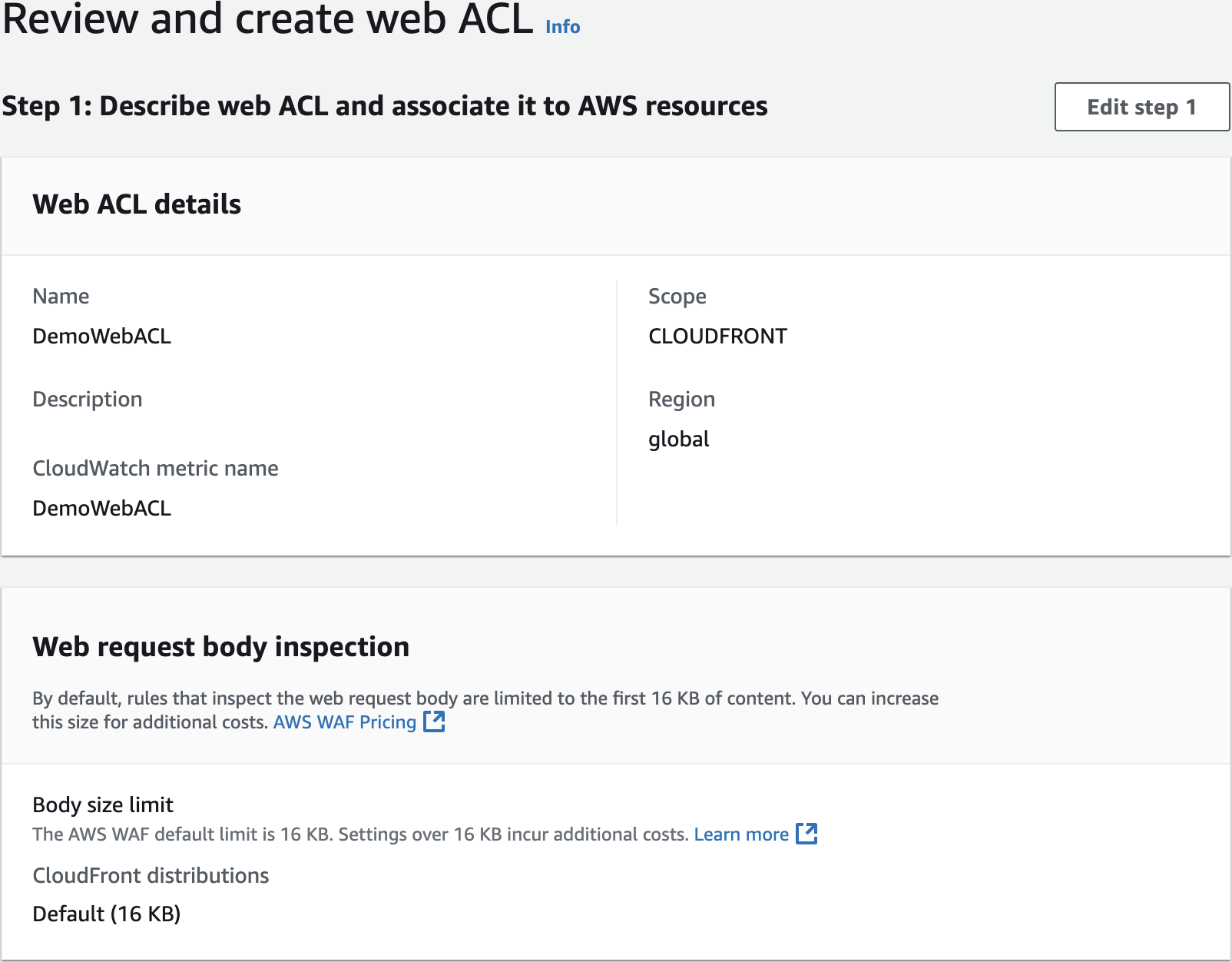Click the global region value

coord(678,440)
